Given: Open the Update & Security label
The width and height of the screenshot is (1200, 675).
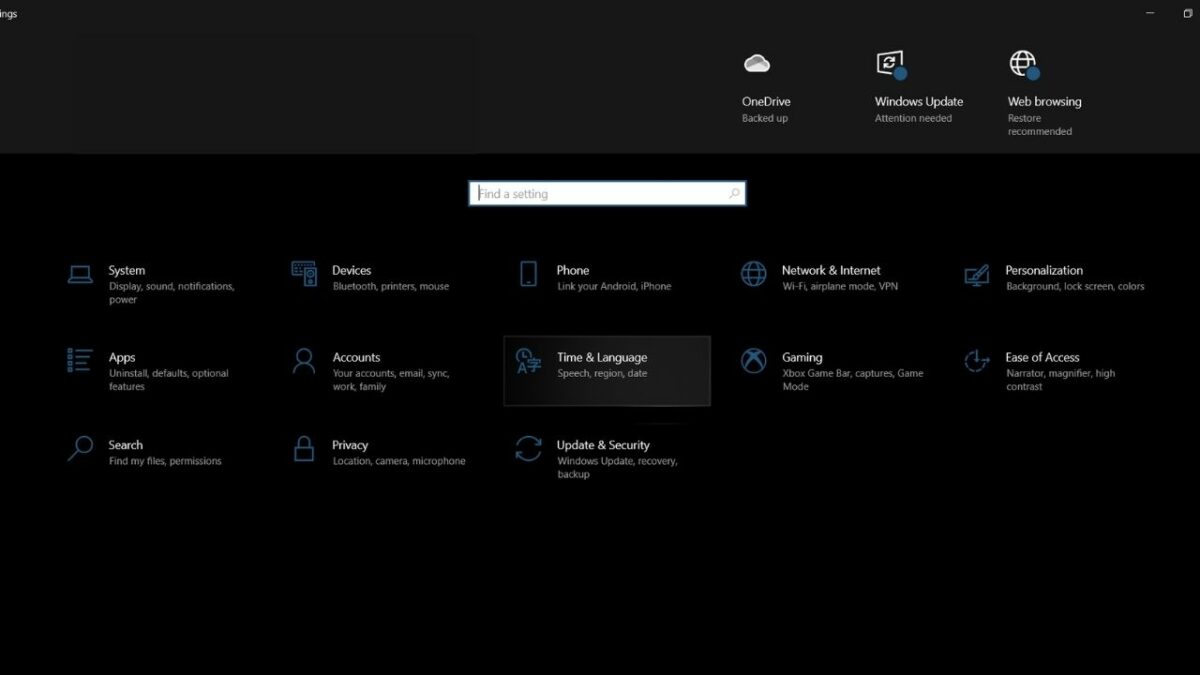Looking at the screenshot, I should point(603,445).
